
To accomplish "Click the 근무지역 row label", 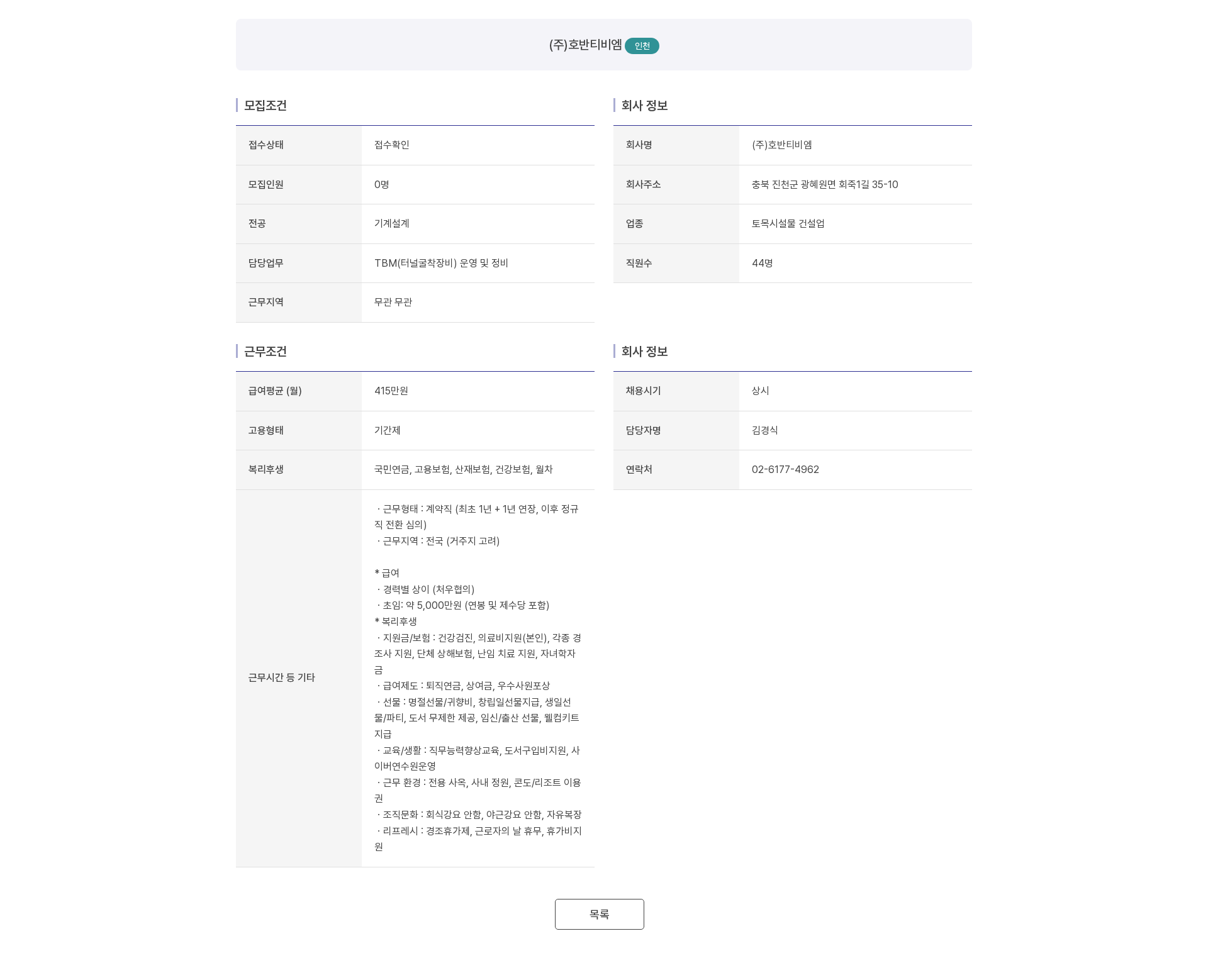I will pos(266,303).
